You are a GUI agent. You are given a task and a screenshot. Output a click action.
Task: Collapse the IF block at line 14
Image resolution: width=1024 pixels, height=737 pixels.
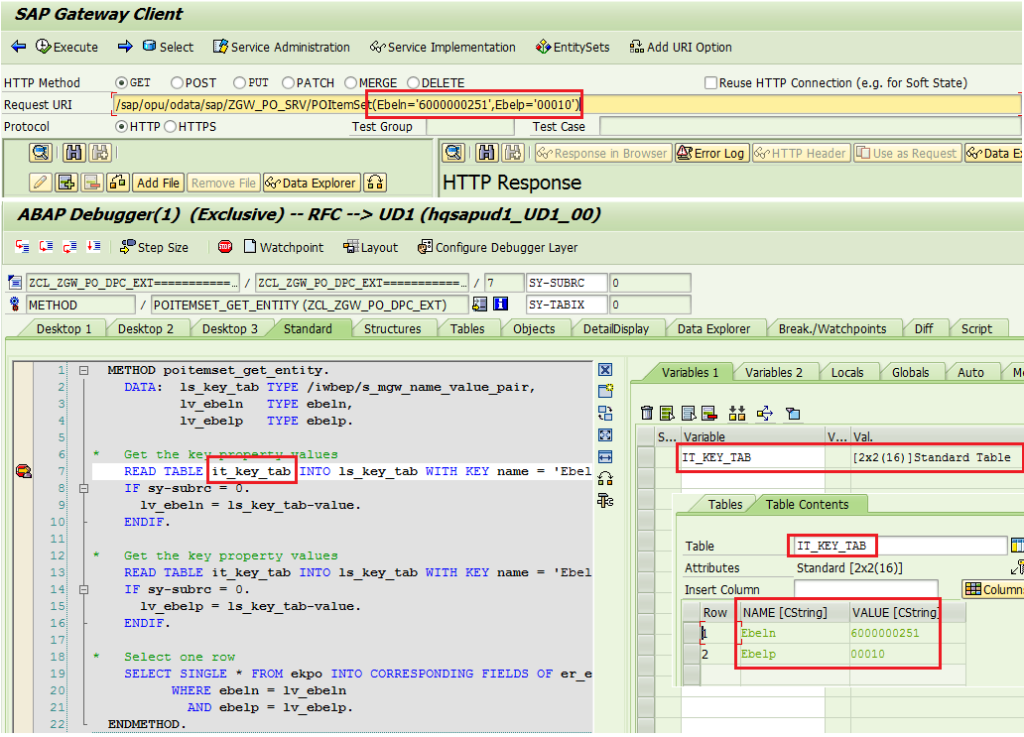tap(84, 589)
